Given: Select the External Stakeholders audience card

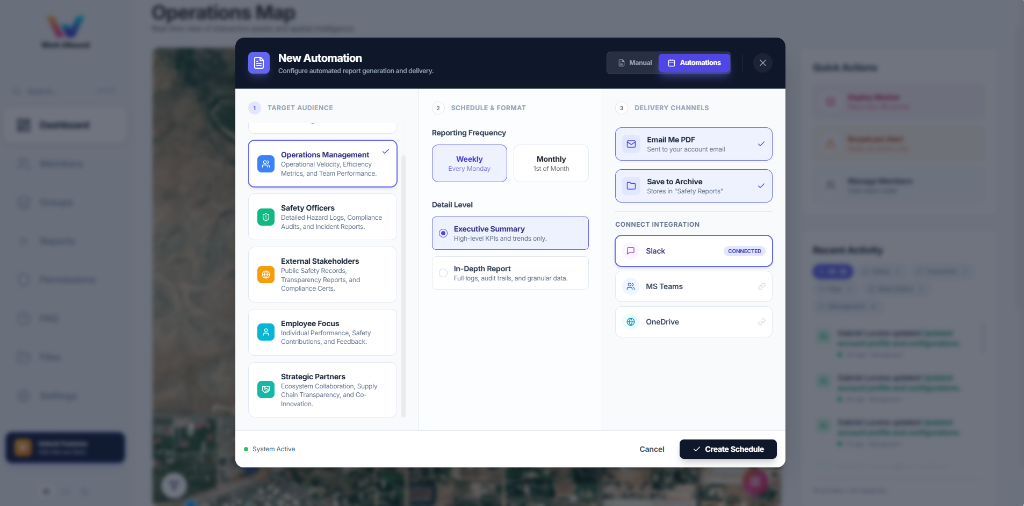Looking at the screenshot, I should 323,274.
